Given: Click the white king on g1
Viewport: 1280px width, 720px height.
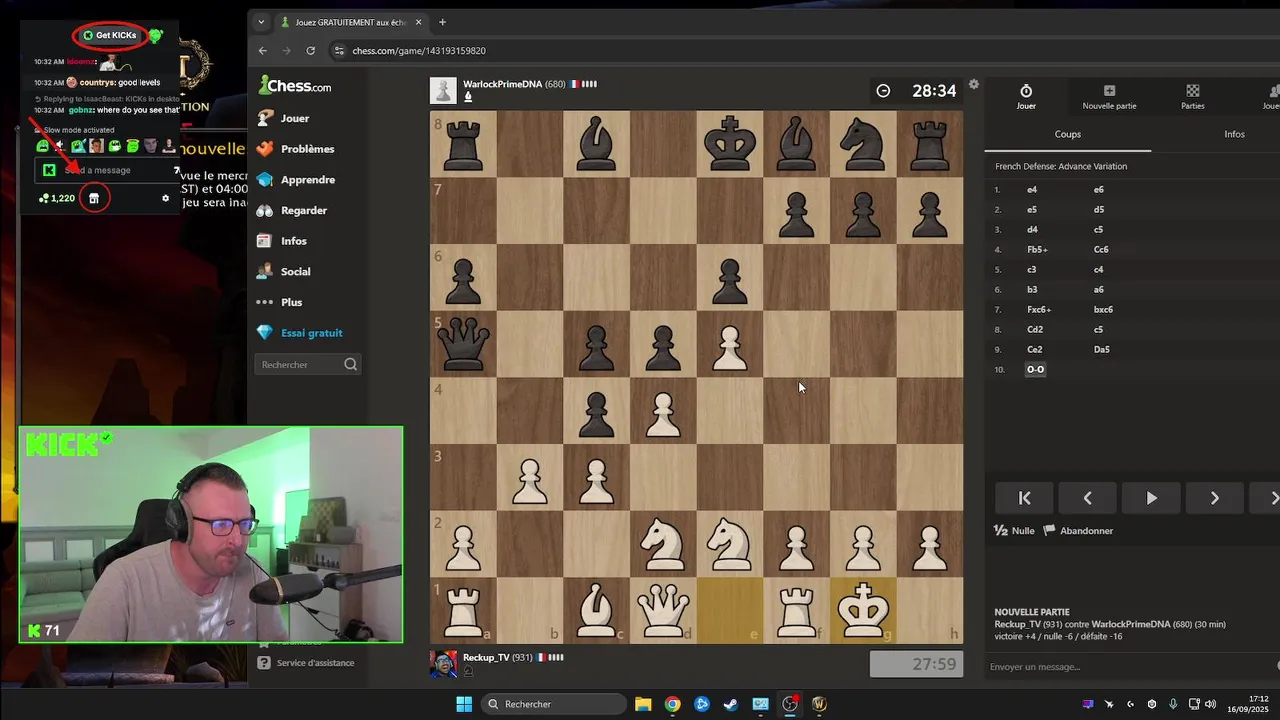Looking at the screenshot, I should pos(863,611).
